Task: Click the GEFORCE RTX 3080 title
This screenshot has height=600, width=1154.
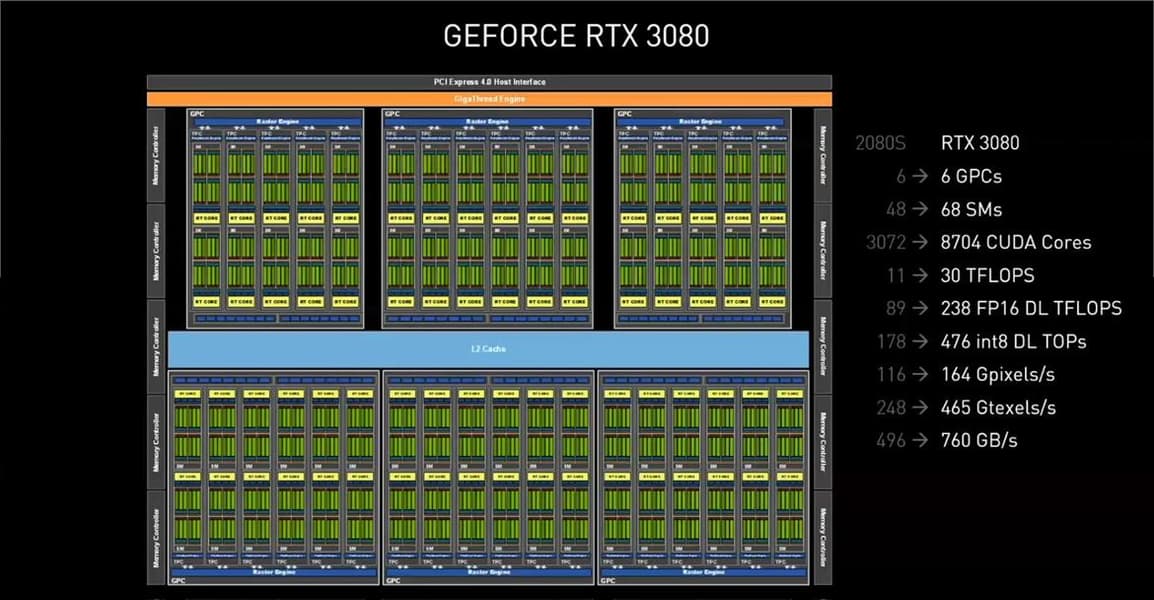Action: click(576, 36)
